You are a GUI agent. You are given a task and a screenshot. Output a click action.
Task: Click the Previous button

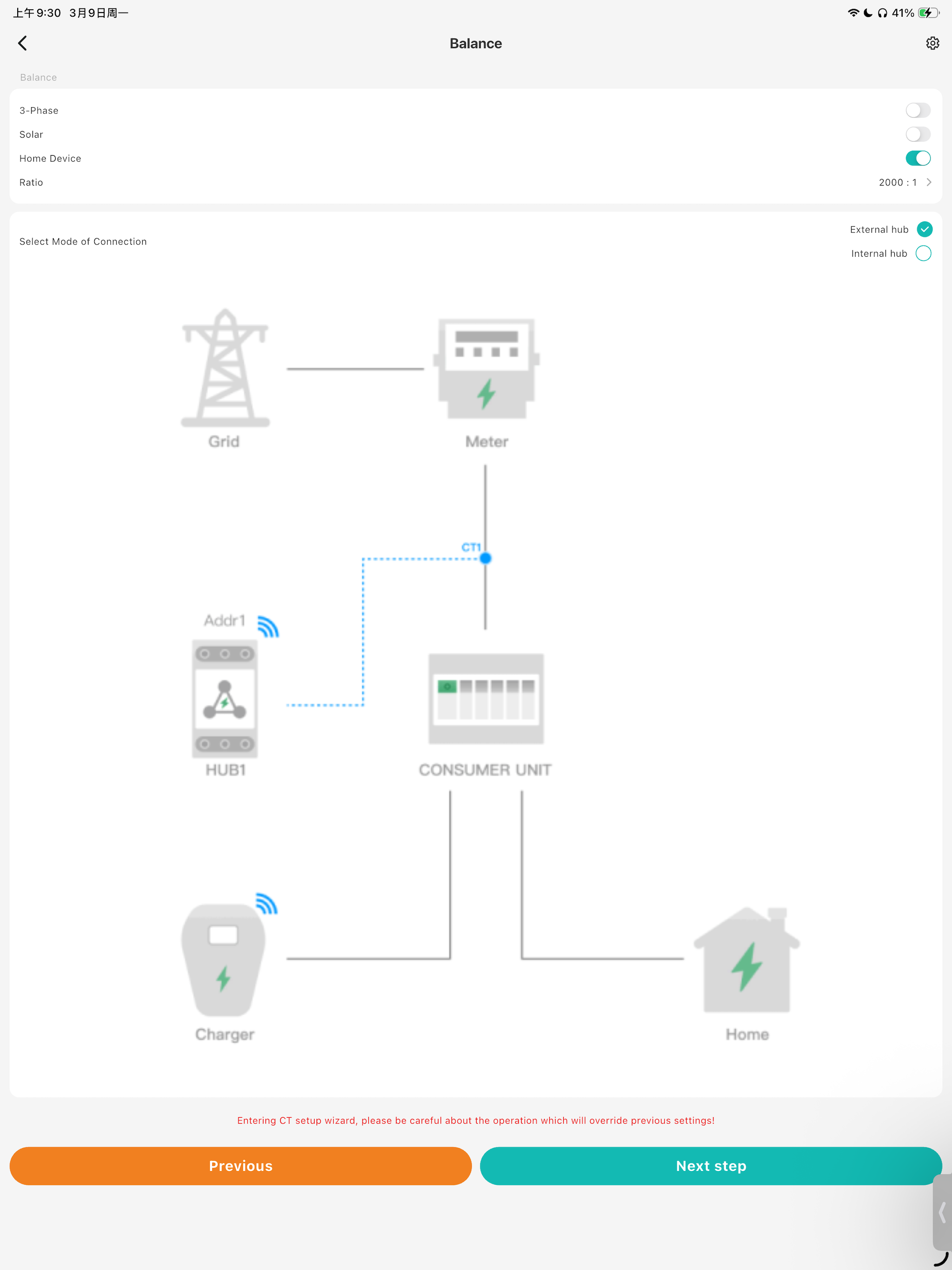241,1166
